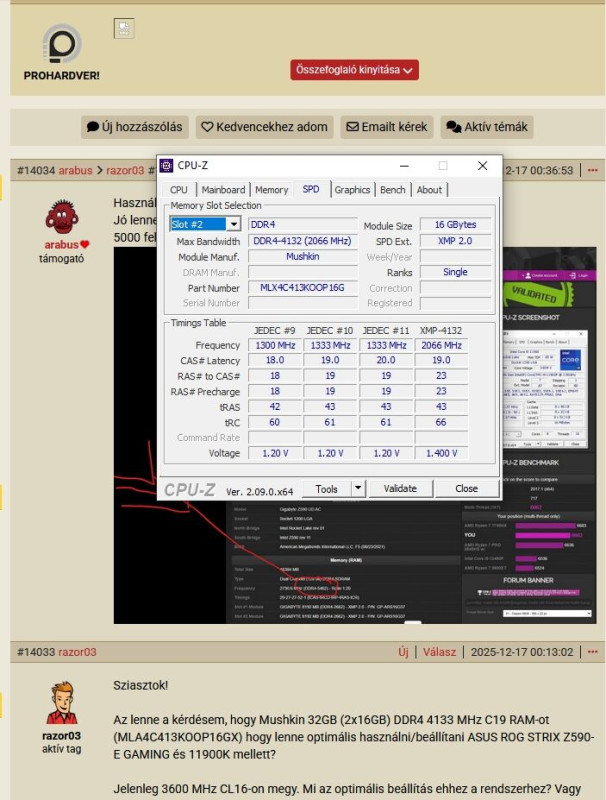Viewport: 606px width, 800px height.
Task: Click the Validate button
Action: click(400, 489)
